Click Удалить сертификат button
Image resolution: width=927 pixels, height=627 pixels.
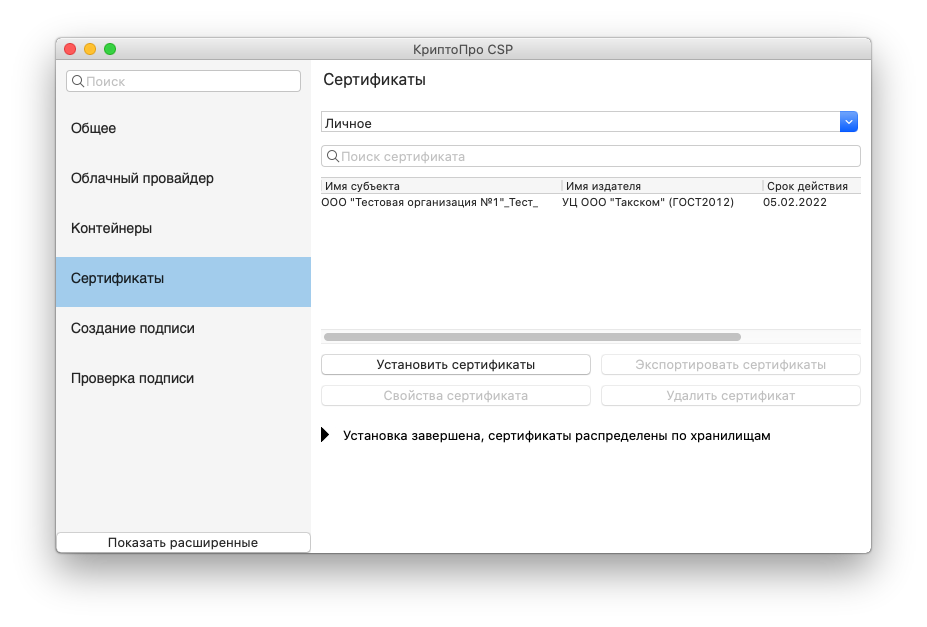tap(731, 395)
